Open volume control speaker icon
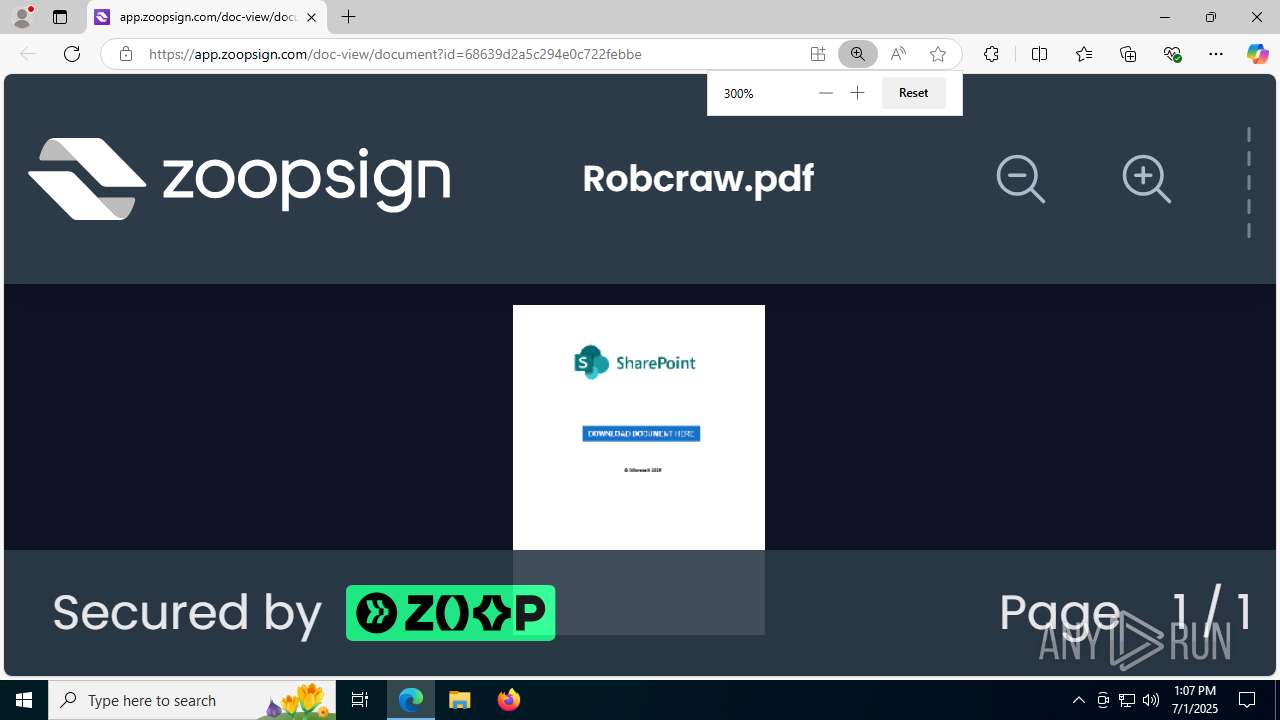1280x720 pixels. click(x=1150, y=700)
